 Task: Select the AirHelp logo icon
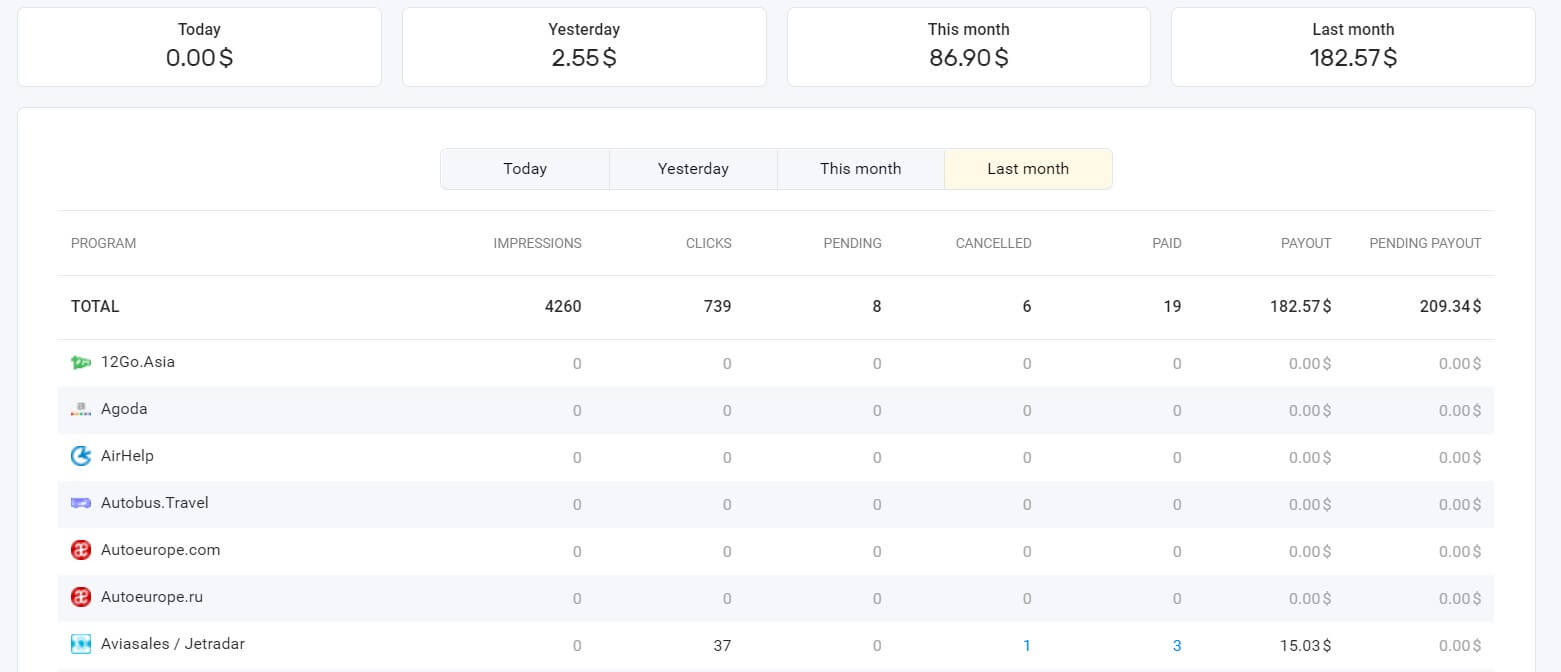click(80, 456)
